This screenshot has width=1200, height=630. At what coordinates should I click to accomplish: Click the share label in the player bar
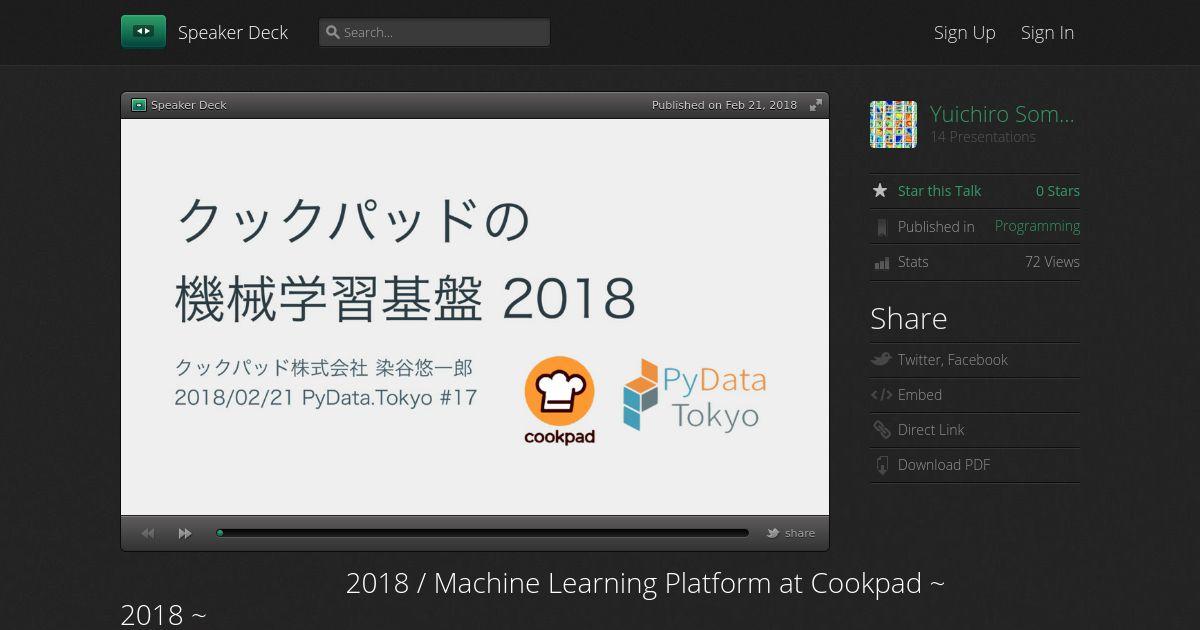[x=800, y=533]
